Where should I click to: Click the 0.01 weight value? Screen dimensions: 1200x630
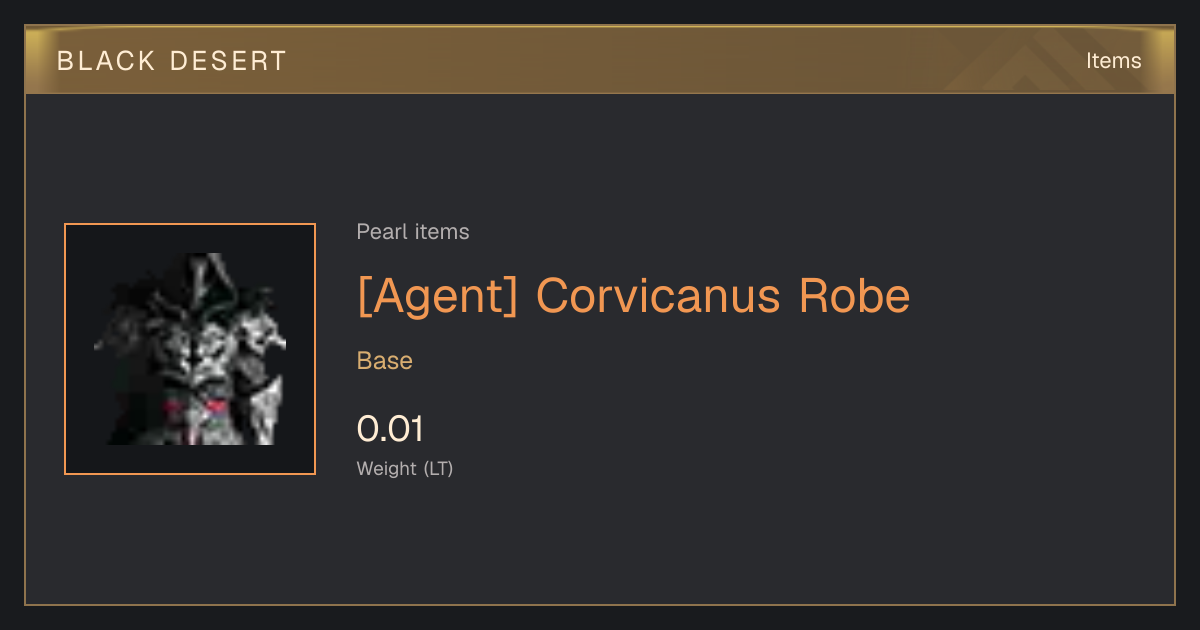tap(390, 429)
